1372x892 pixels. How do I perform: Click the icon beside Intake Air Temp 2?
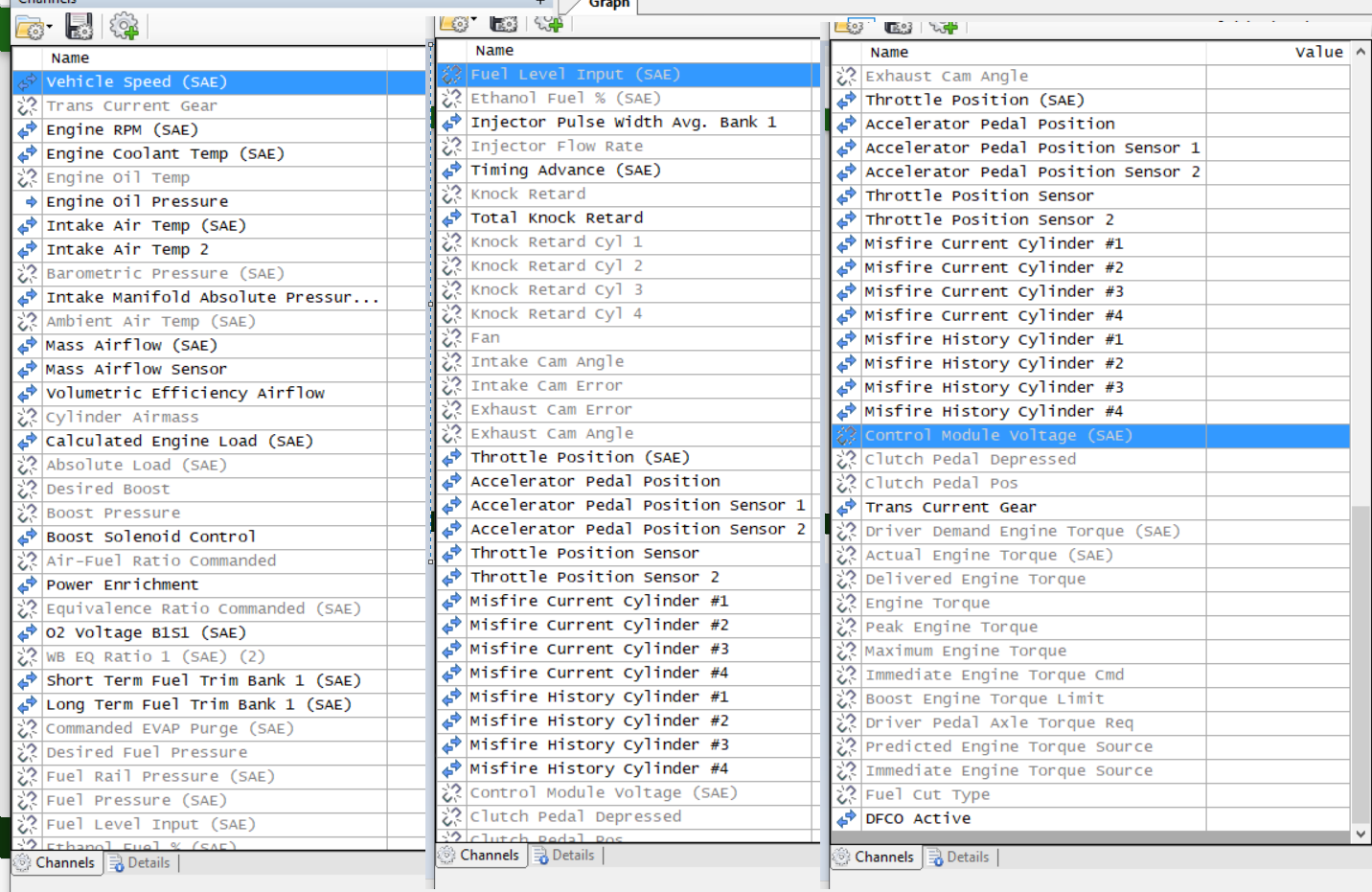tap(27, 250)
